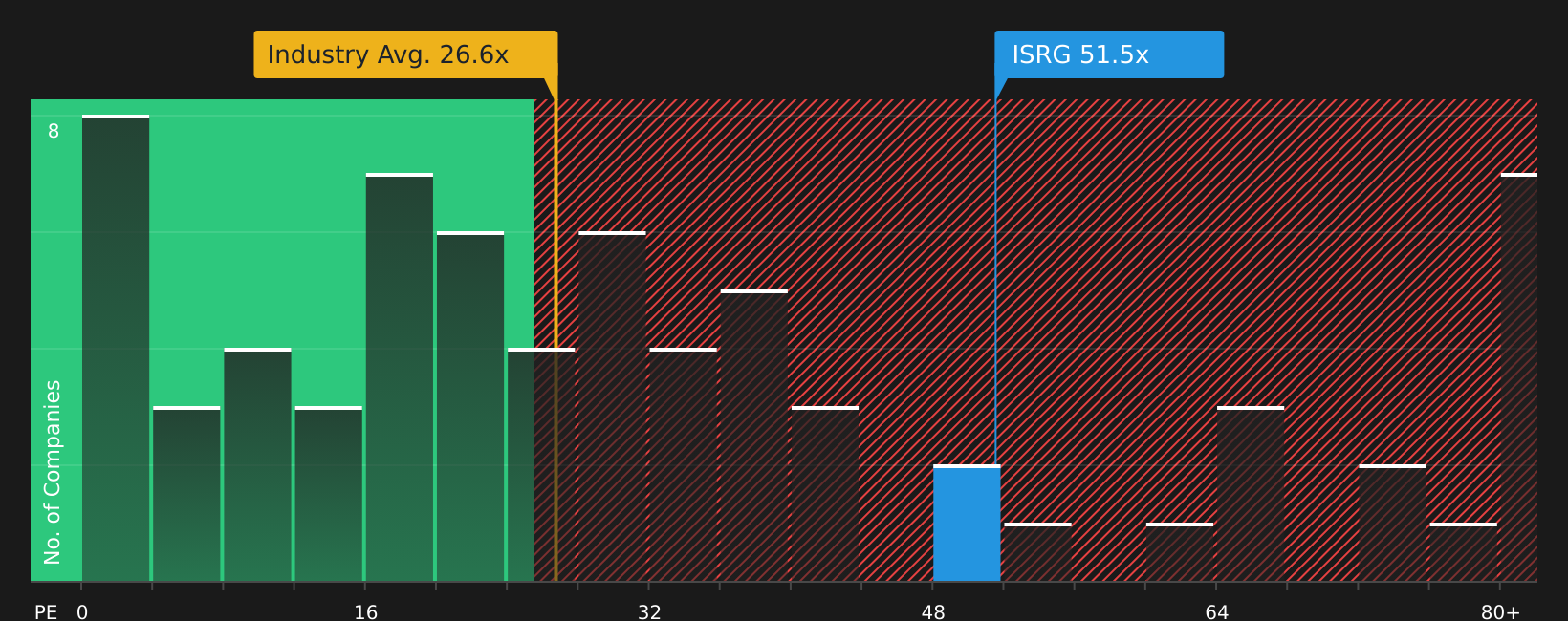Select the bar for PE 40-44

coord(825,494)
